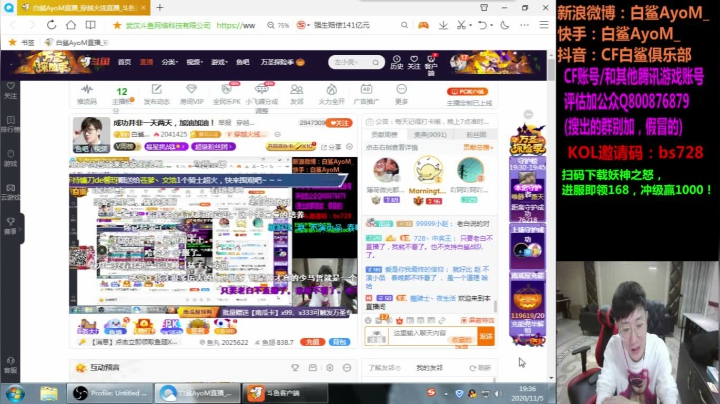This screenshot has width=720, height=404.
Task: Select 直播 in Douyu navigation
Action: 146,62
